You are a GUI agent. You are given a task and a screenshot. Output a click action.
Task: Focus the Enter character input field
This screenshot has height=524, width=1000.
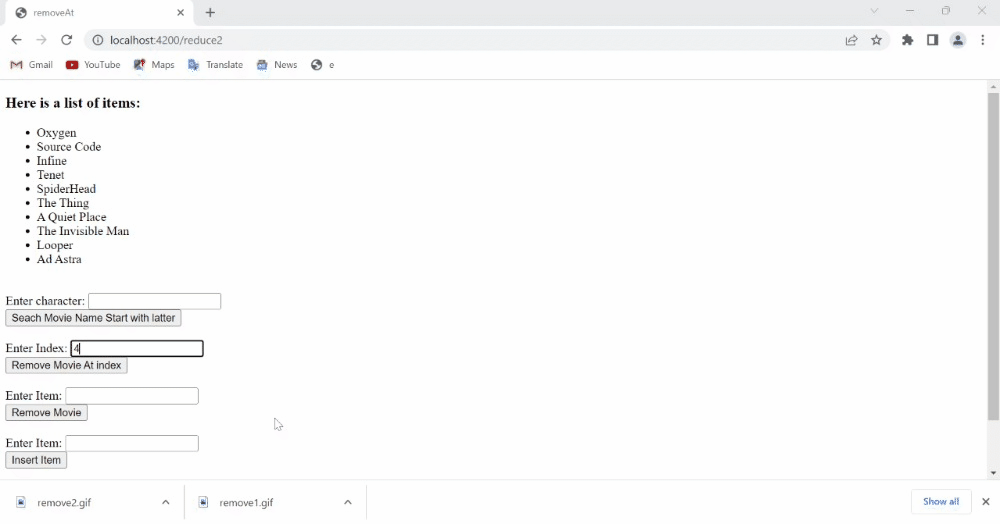(154, 301)
